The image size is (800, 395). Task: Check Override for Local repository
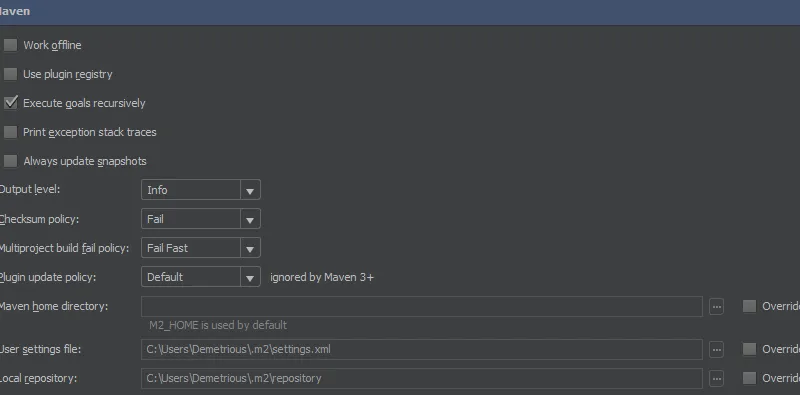point(749,378)
